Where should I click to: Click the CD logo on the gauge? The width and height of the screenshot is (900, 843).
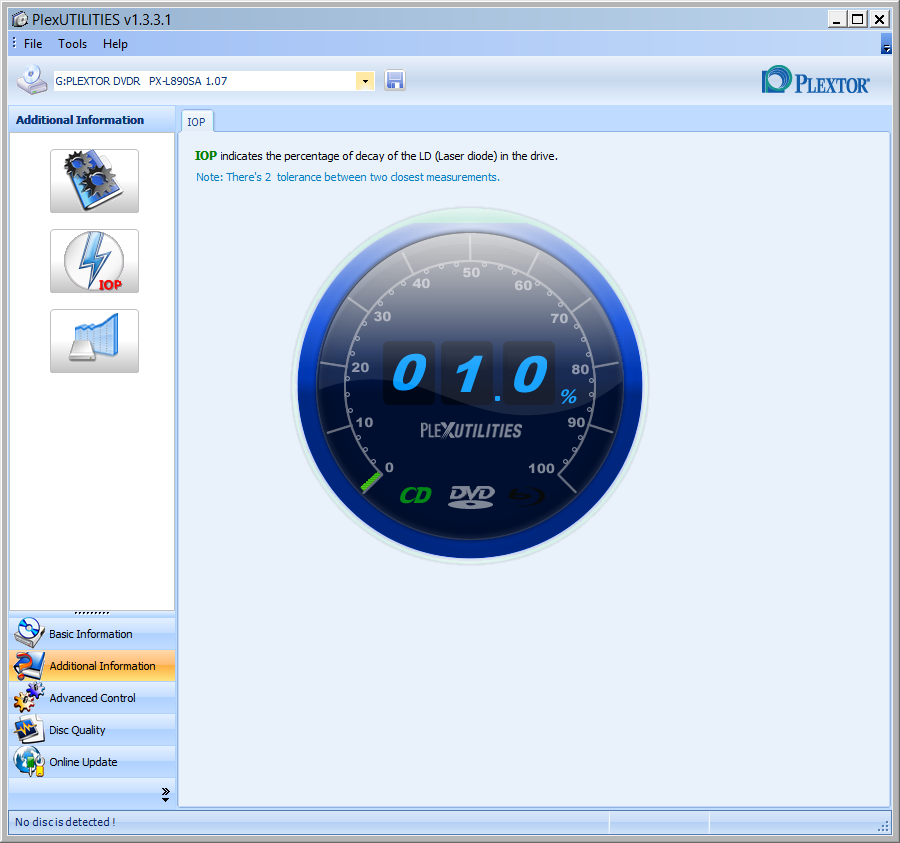click(415, 495)
